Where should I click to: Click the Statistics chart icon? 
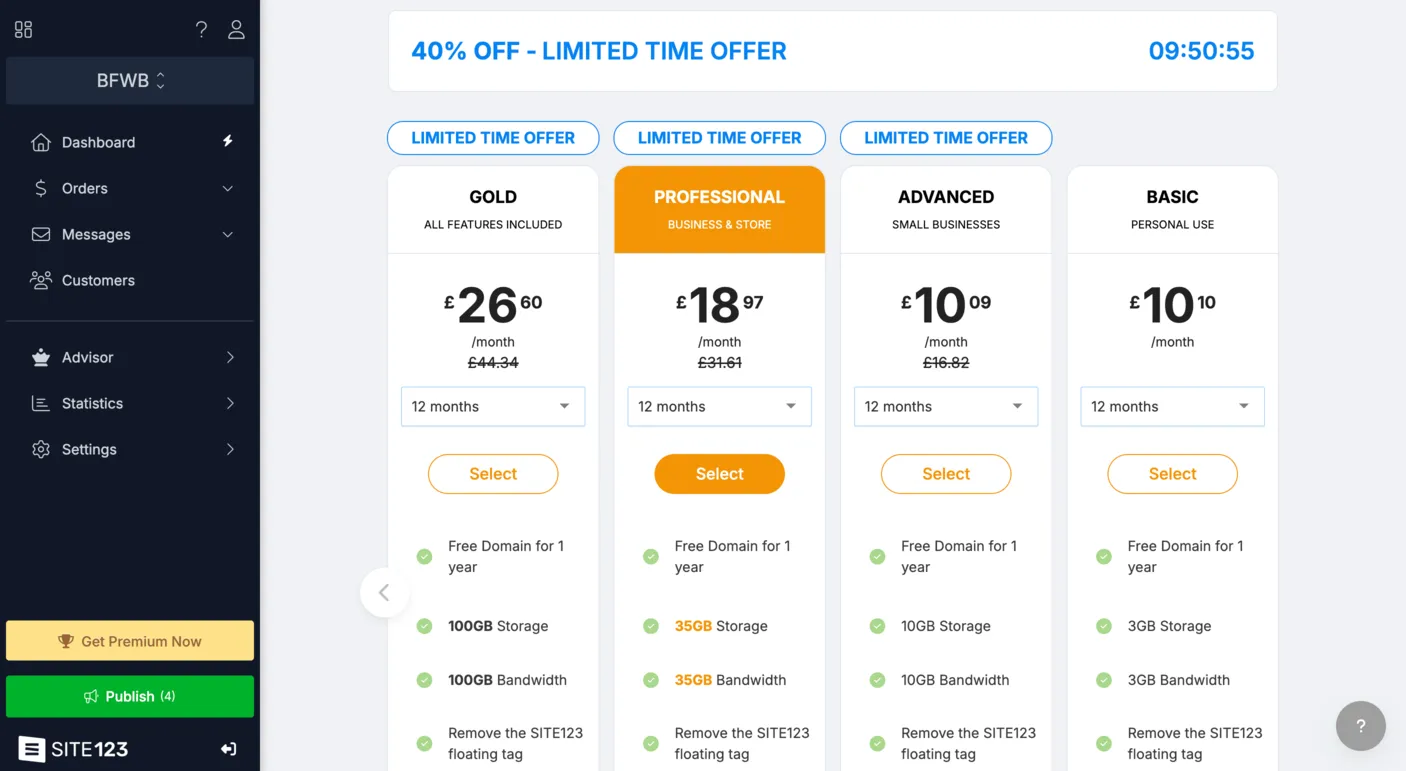41,403
